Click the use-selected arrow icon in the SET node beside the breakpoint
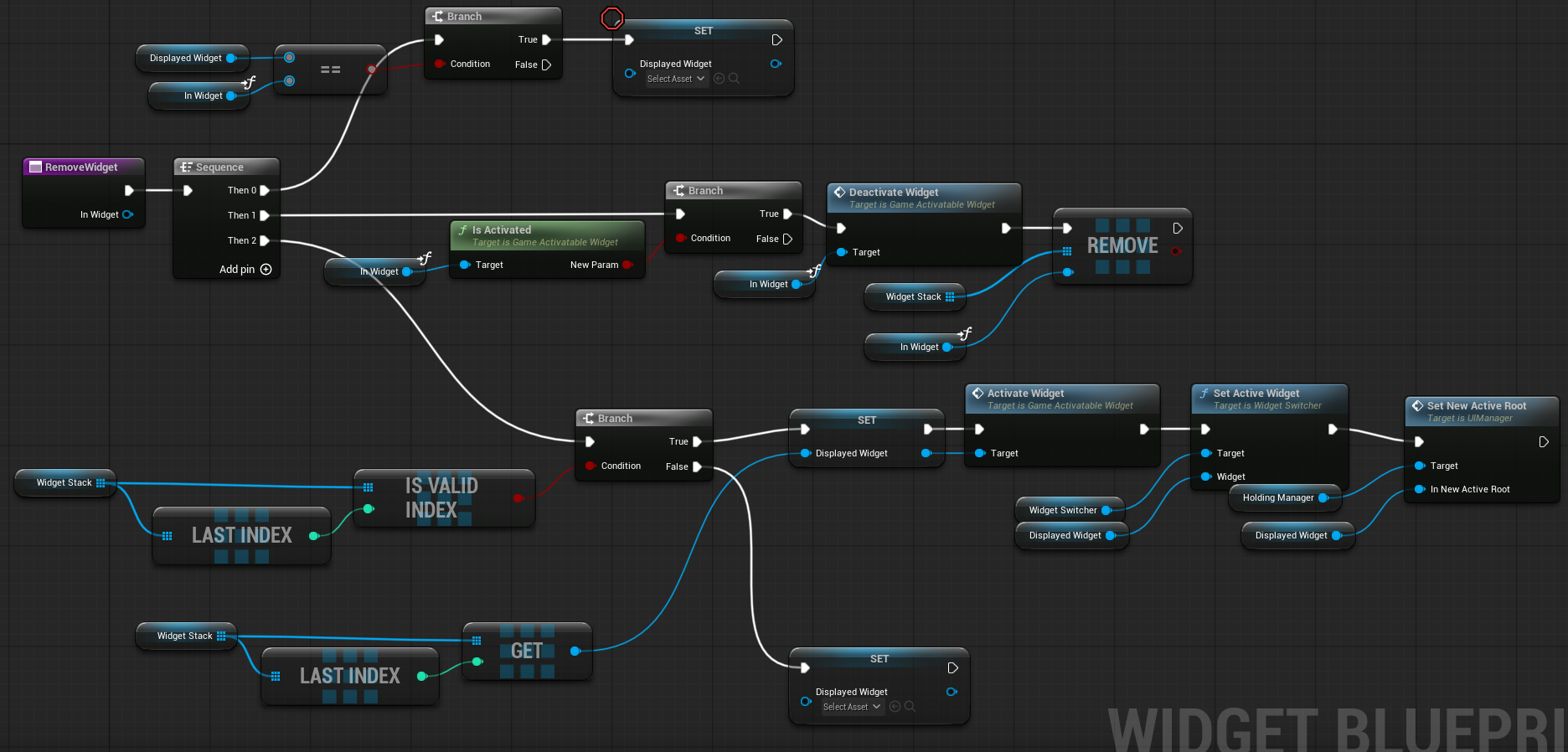This screenshot has height=752, width=1568. [719, 79]
